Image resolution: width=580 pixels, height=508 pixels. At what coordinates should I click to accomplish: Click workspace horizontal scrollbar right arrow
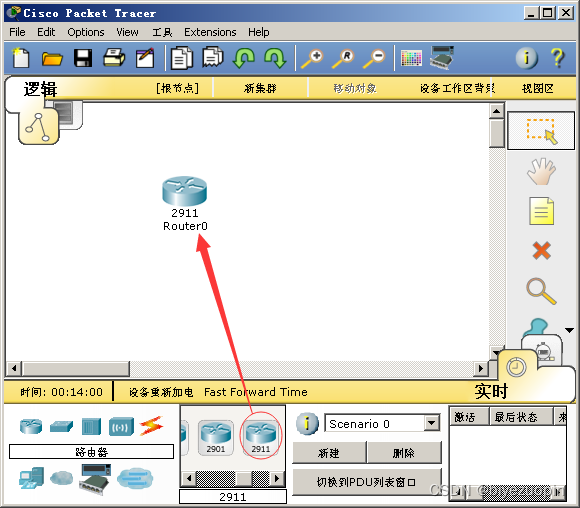point(480,368)
